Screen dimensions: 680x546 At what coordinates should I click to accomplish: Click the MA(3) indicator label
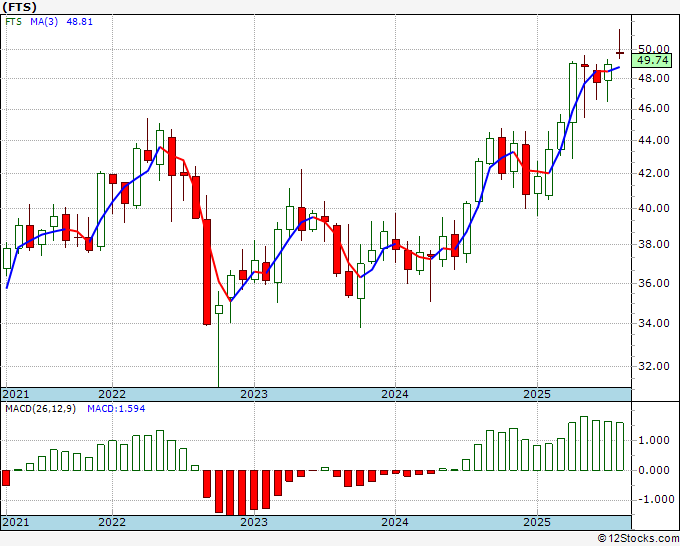[44, 22]
